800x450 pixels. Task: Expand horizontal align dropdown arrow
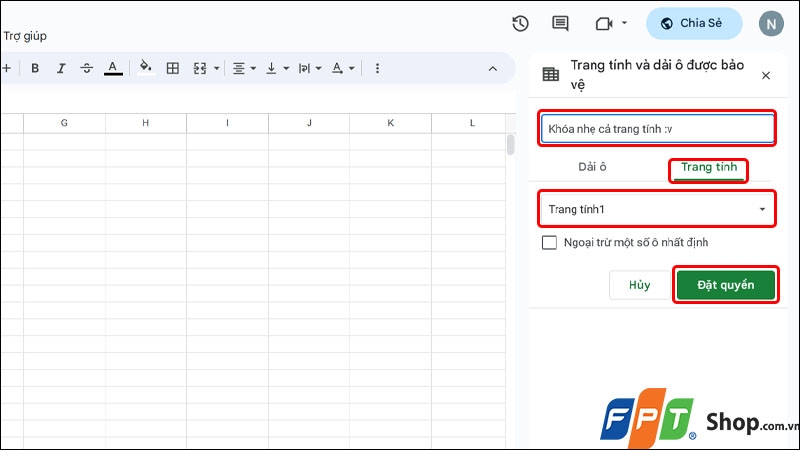coord(253,68)
